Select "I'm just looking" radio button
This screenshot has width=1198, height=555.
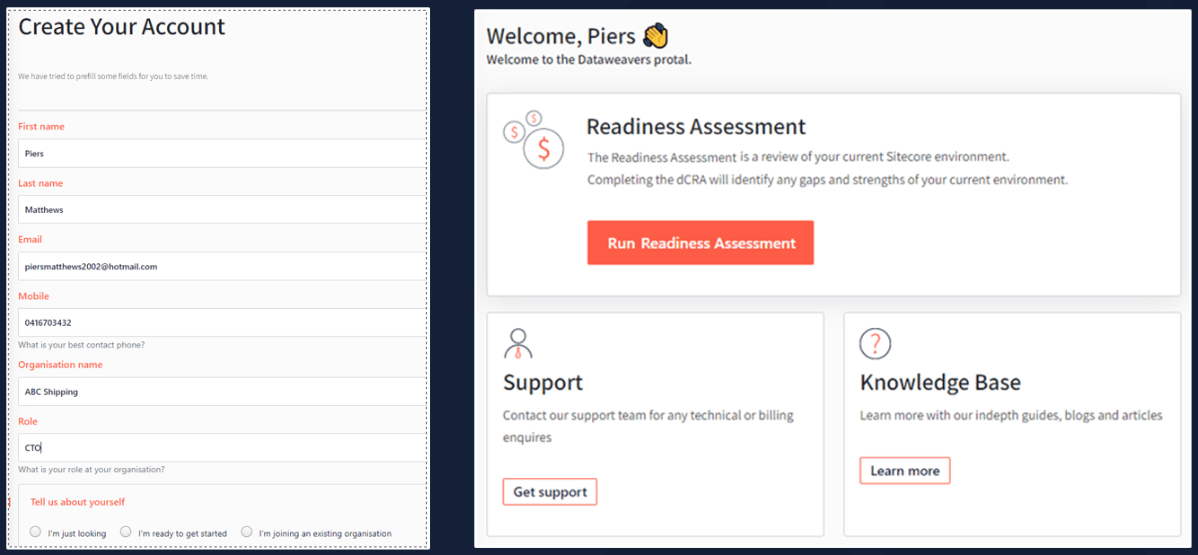point(36,532)
